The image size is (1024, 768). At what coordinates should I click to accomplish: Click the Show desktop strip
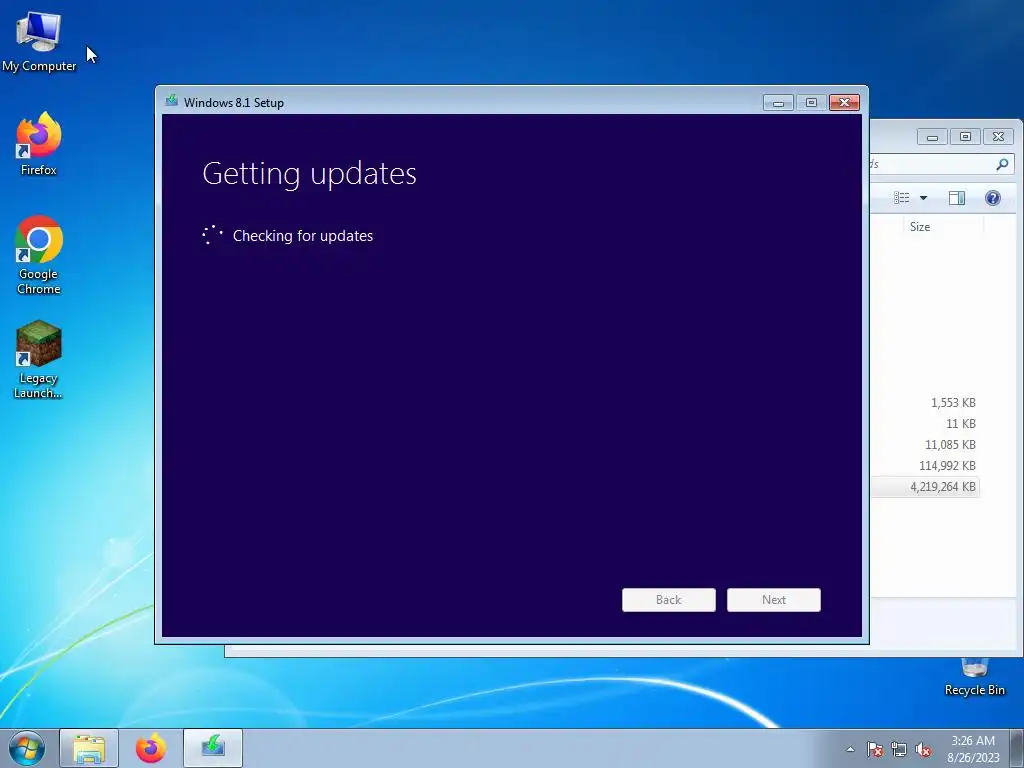pyautogui.click(x=1017, y=748)
